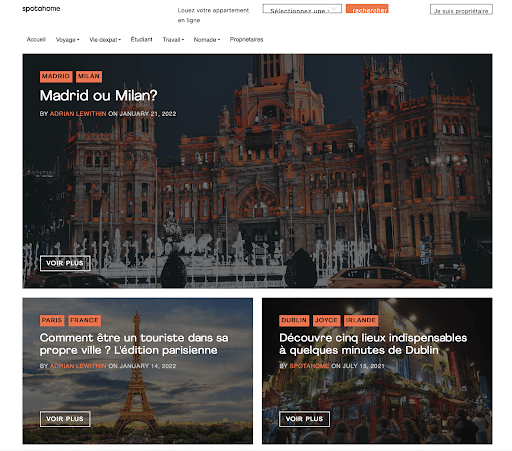Click the January 21, 2022 date text
512x451 pixels.
(x=148, y=114)
